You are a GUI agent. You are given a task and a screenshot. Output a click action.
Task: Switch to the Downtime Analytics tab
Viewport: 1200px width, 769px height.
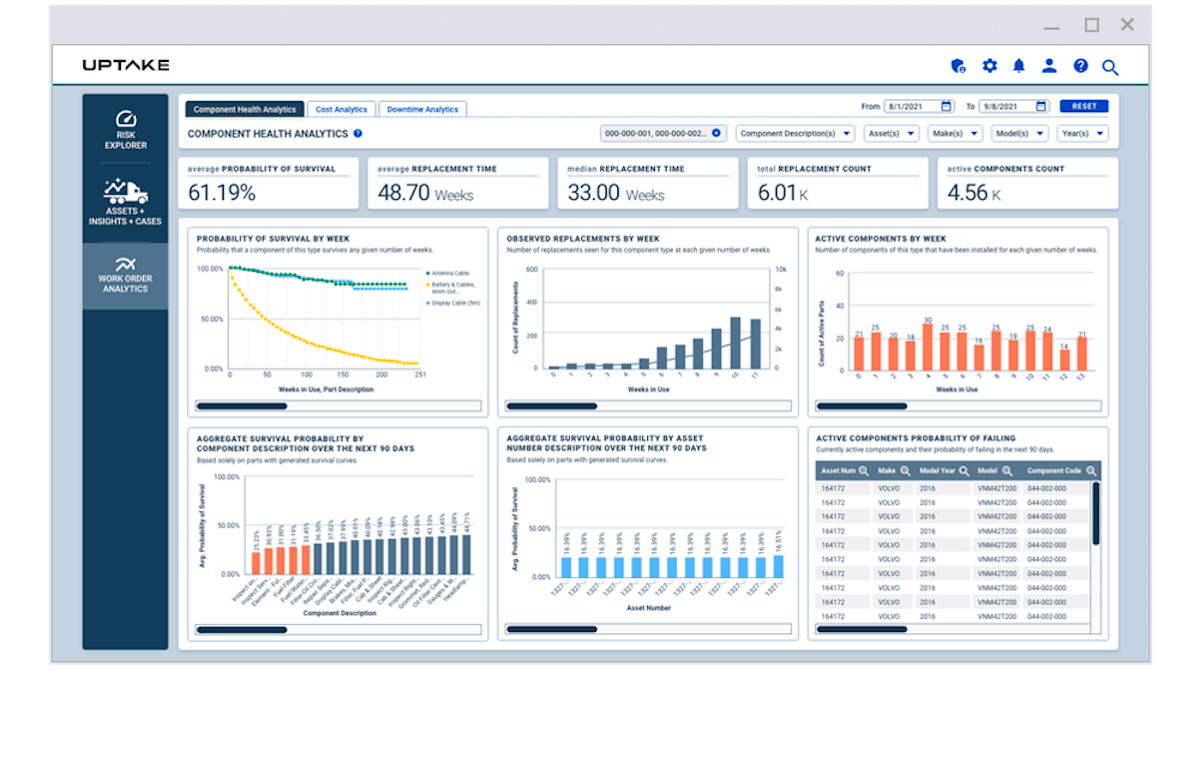coord(423,109)
